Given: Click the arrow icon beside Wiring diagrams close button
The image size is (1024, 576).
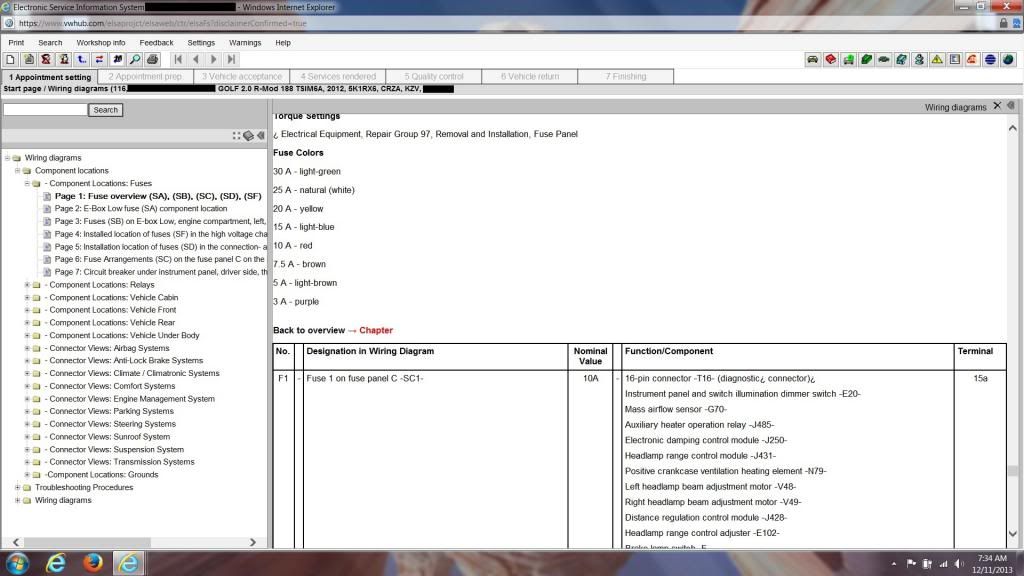Looking at the screenshot, I should point(1010,106).
